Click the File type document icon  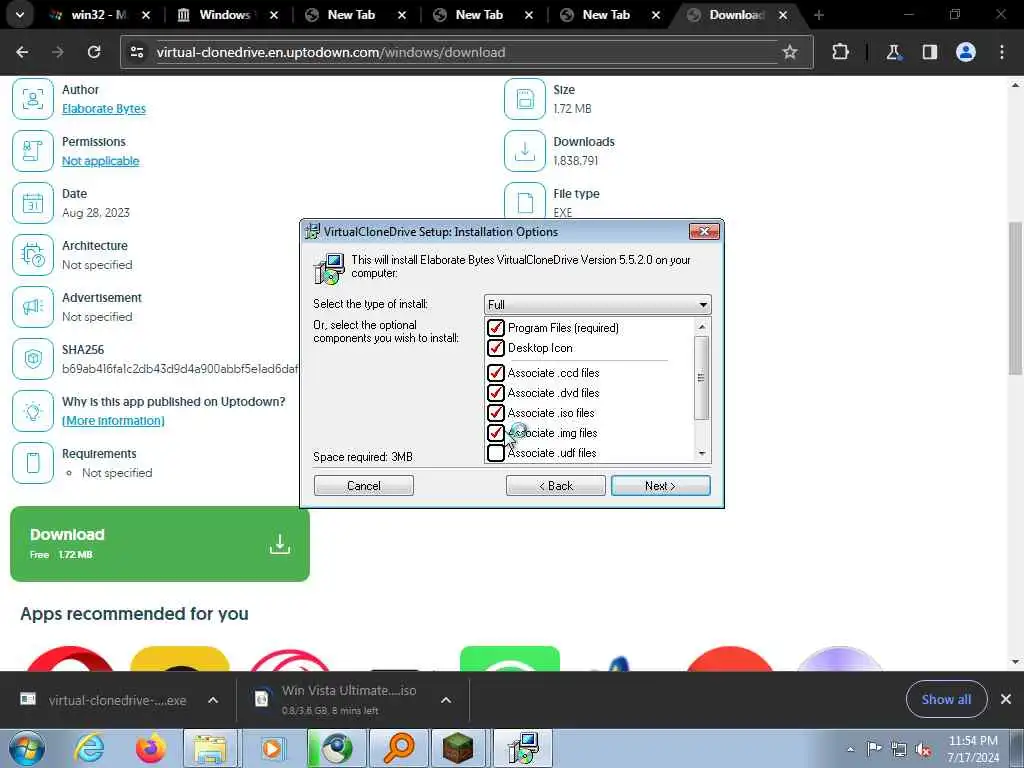point(524,201)
